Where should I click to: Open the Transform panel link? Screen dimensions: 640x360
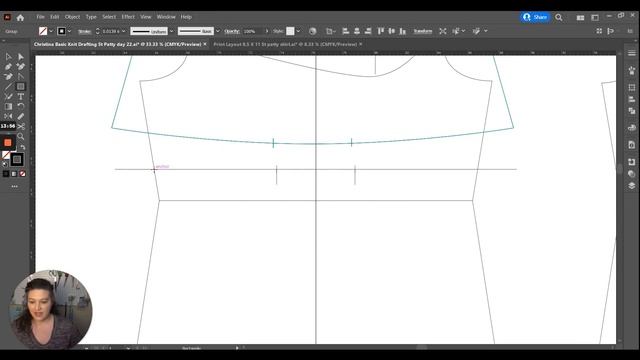coord(423,31)
